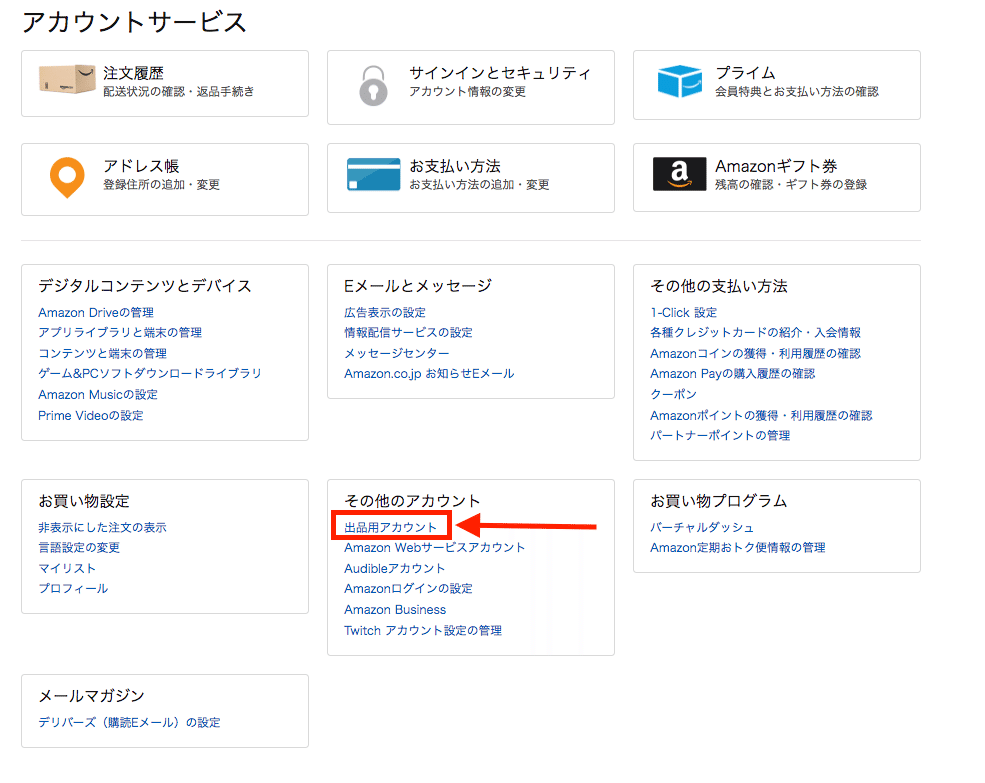Image resolution: width=985 pixels, height=783 pixels.
Task: Open Prime Videoの設定 link
Action: coord(91,415)
